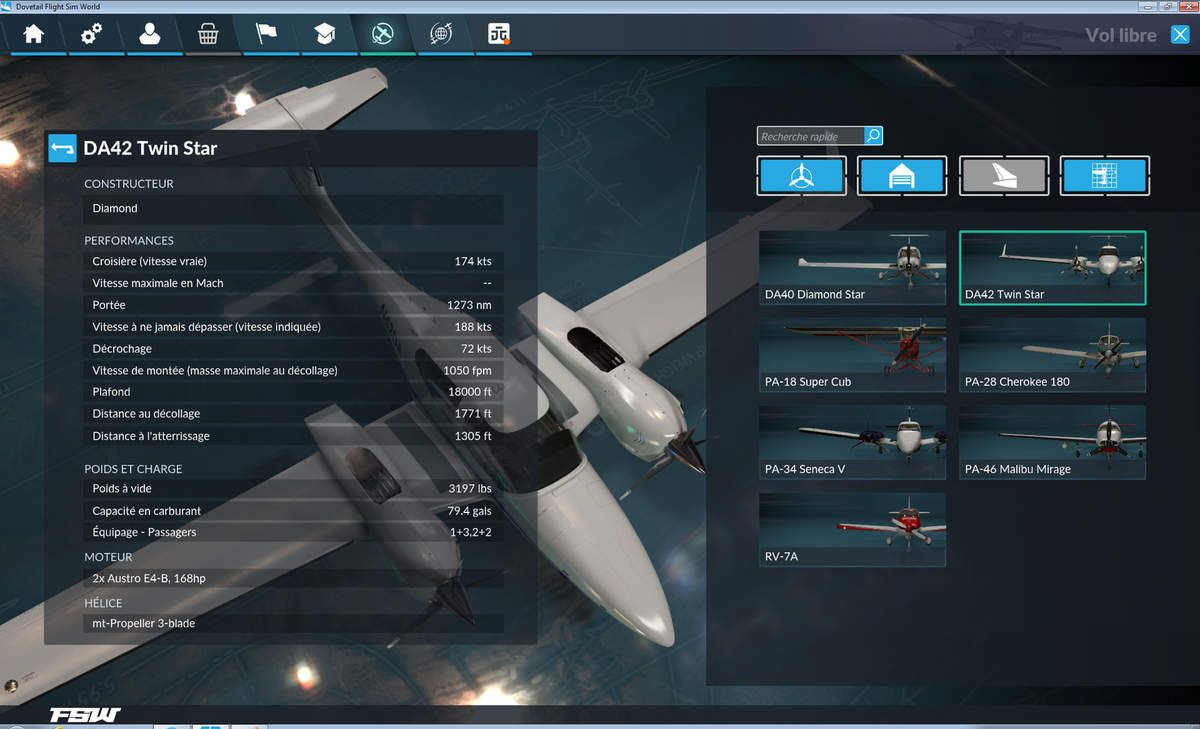Toggle the greyed tail fin livery filter
Viewport: 1200px width, 729px height.
tap(1004, 177)
